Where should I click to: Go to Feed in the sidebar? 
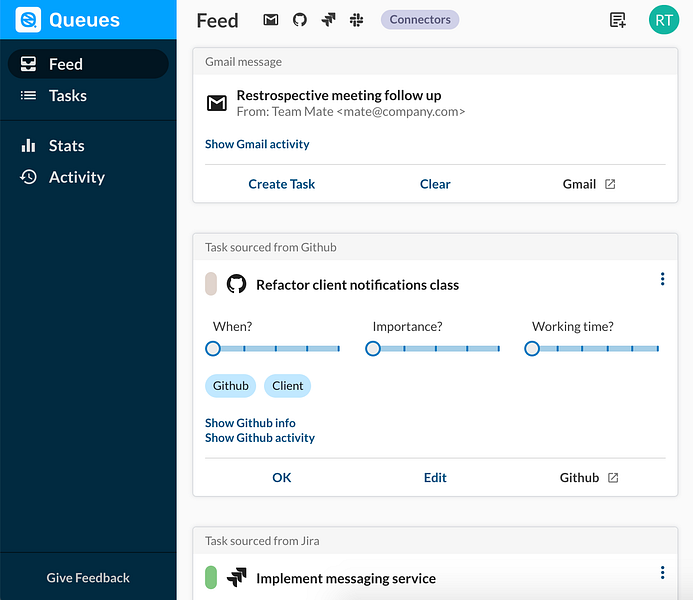pyautogui.click(x=88, y=64)
